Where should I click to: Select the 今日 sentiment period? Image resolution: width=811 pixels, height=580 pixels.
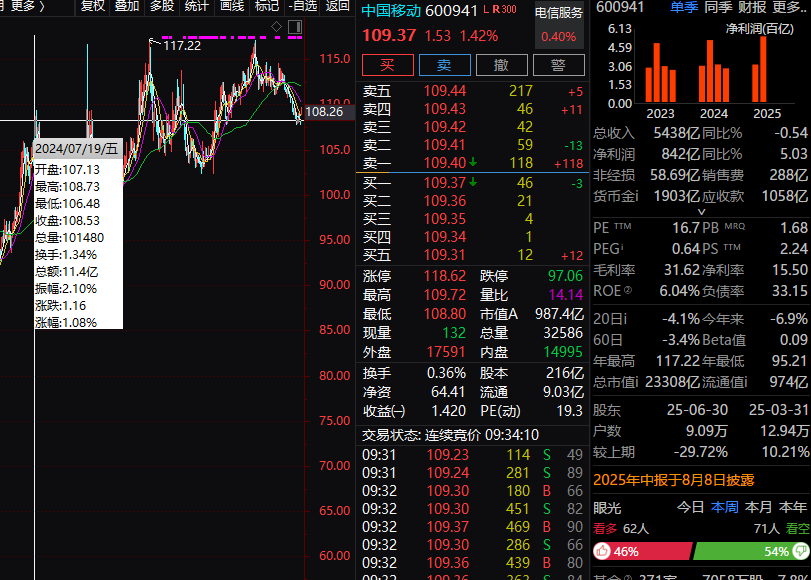tap(690, 507)
